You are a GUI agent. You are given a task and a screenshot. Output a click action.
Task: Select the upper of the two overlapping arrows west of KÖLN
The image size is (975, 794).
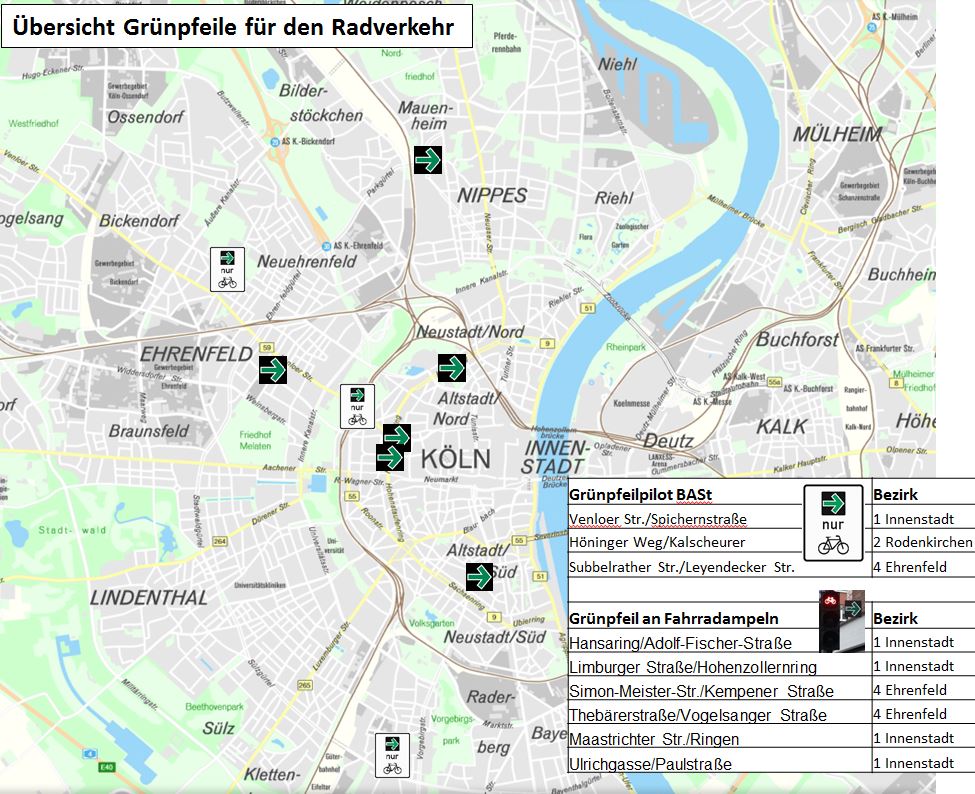pyautogui.click(x=398, y=436)
